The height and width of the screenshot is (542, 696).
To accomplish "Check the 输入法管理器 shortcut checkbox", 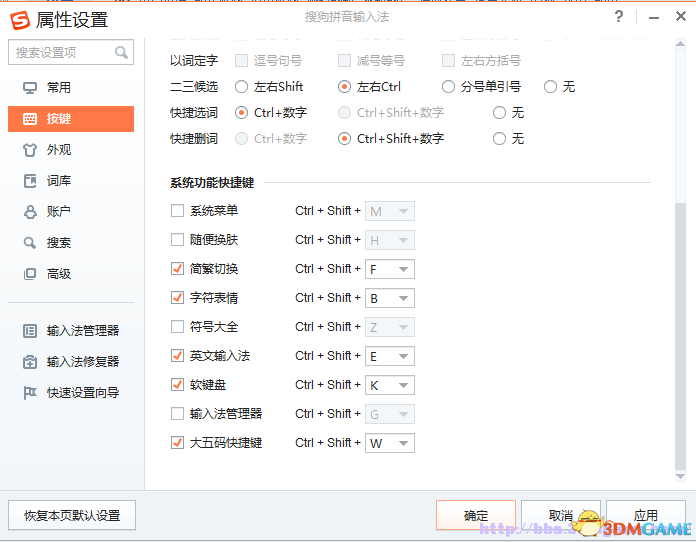I will pyautogui.click(x=178, y=414).
